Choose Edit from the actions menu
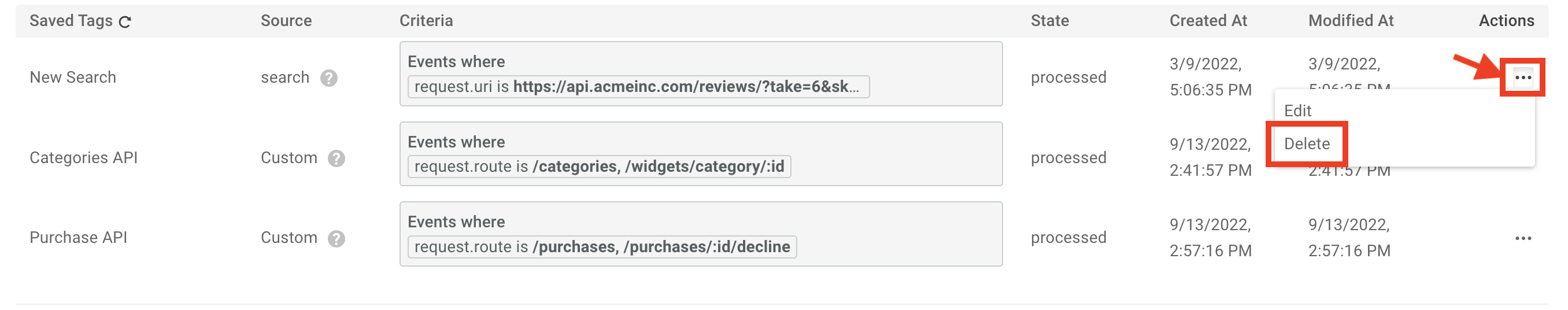The height and width of the screenshot is (310, 1568). point(1297,111)
